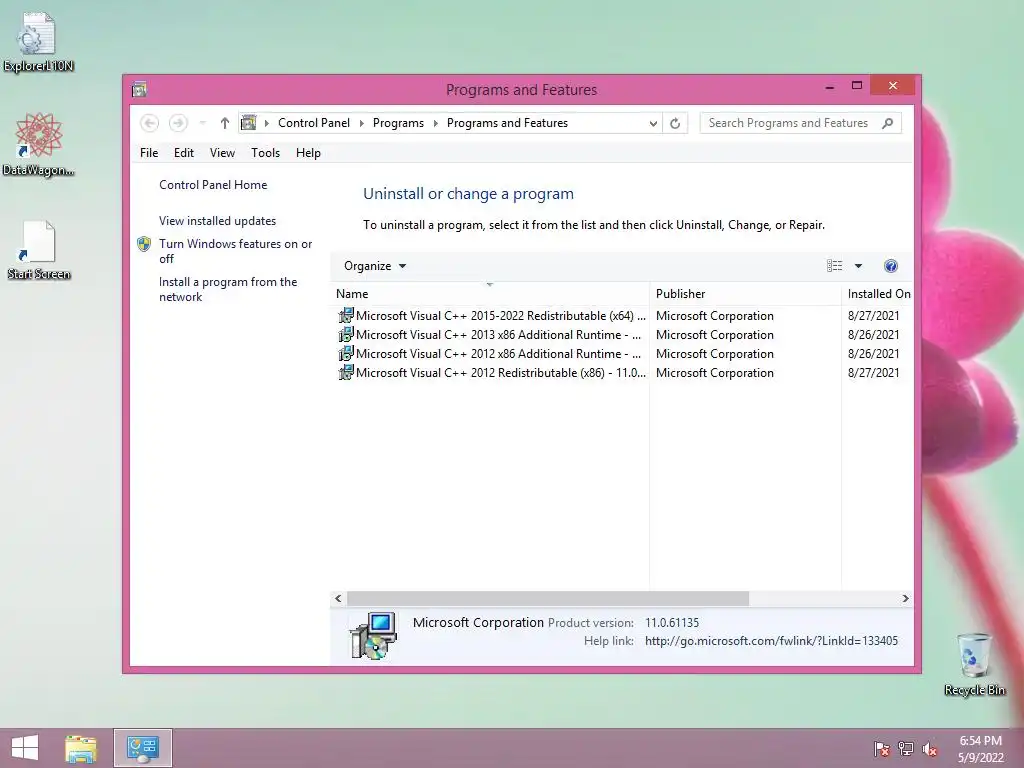Click the horizontal scrollbar thumb

coord(548,598)
